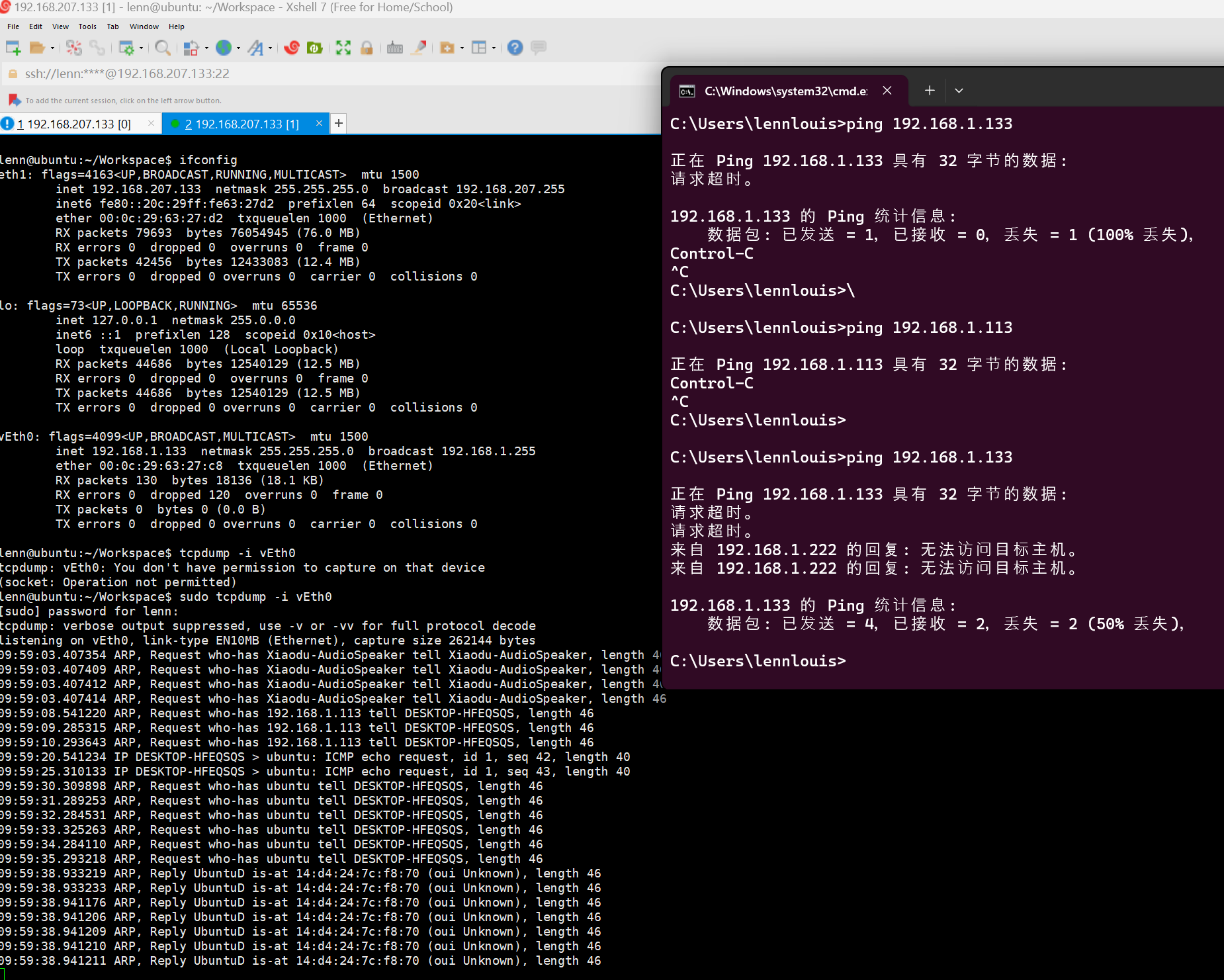Click the Open Session folder icon
This screenshot has width=1224, height=980.
pos(37,48)
